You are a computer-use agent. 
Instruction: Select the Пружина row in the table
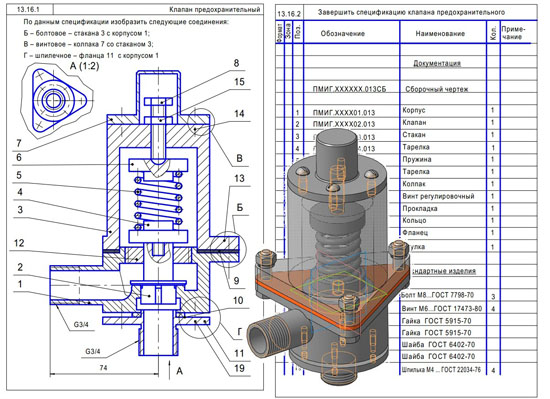pyautogui.click(x=406, y=160)
